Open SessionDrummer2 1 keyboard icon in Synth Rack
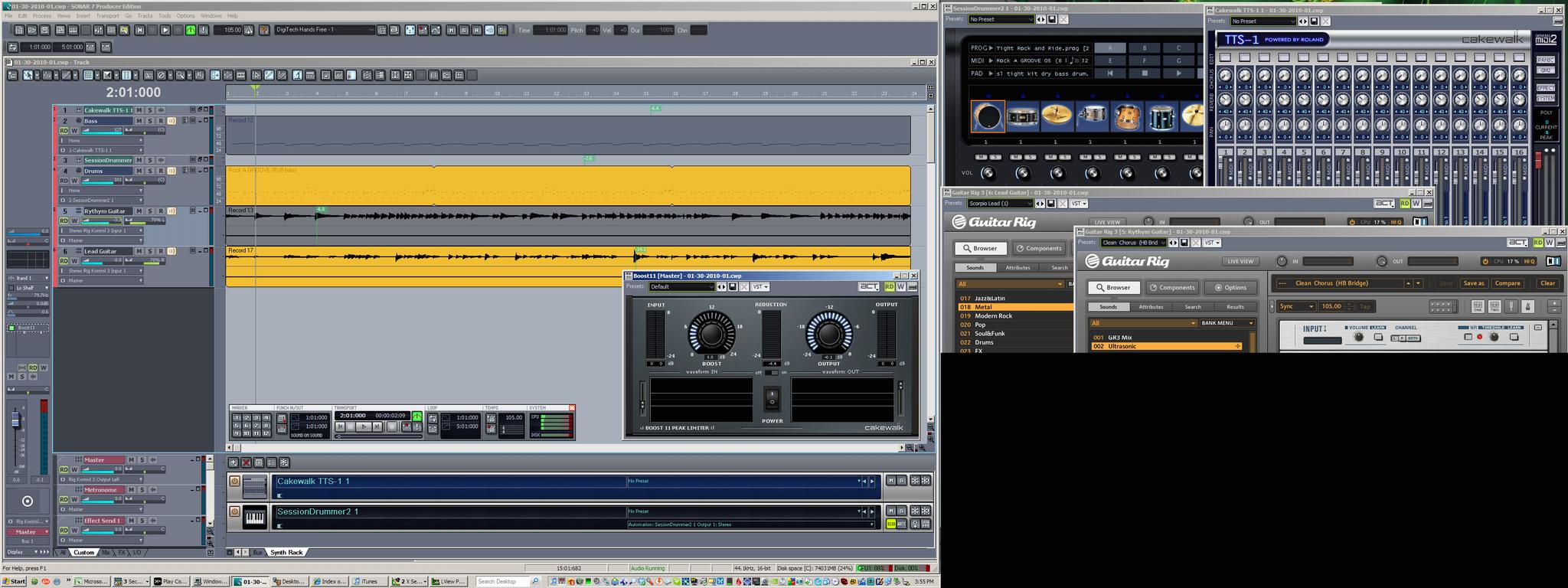This screenshot has width=1568, height=588. (254, 518)
